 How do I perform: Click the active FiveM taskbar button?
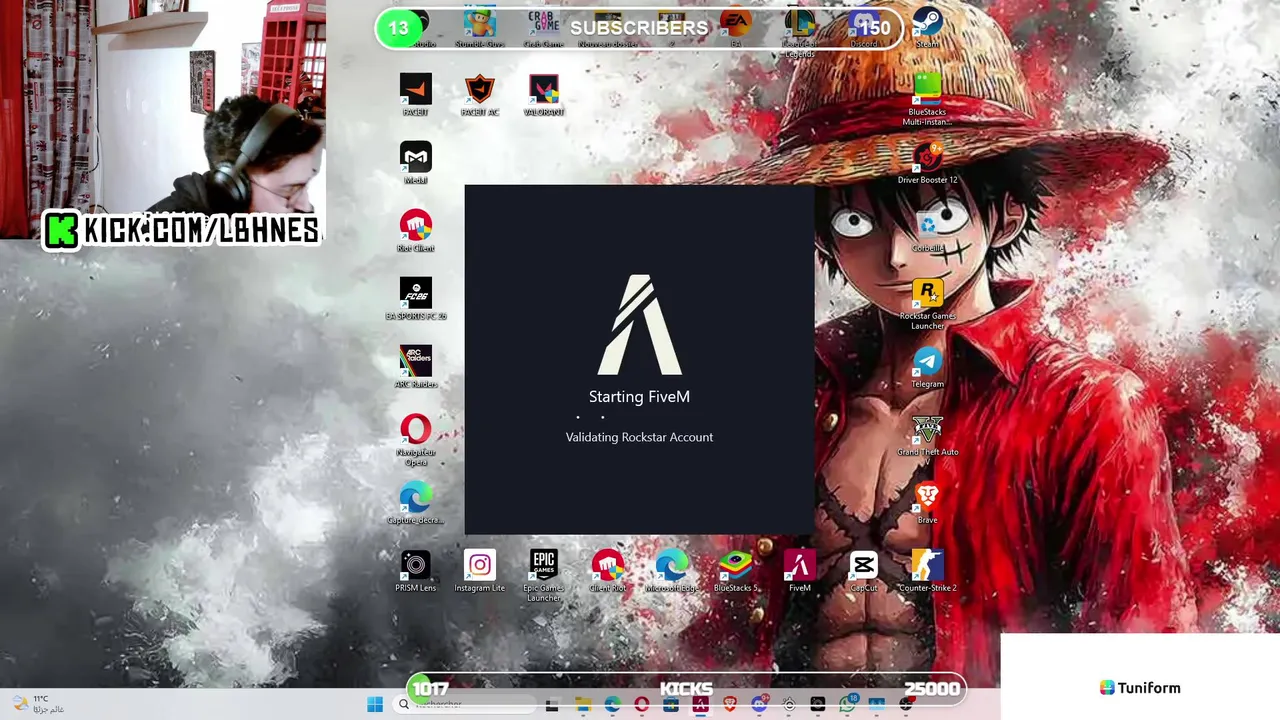701,704
